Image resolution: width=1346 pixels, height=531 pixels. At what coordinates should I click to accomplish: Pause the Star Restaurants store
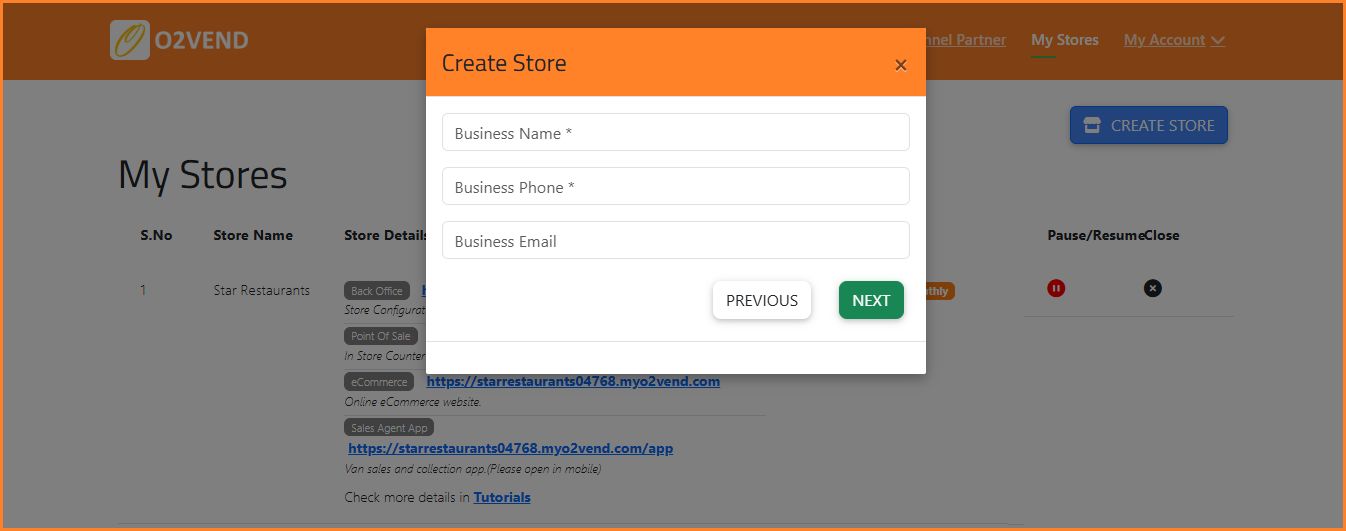pos(1056,288)
